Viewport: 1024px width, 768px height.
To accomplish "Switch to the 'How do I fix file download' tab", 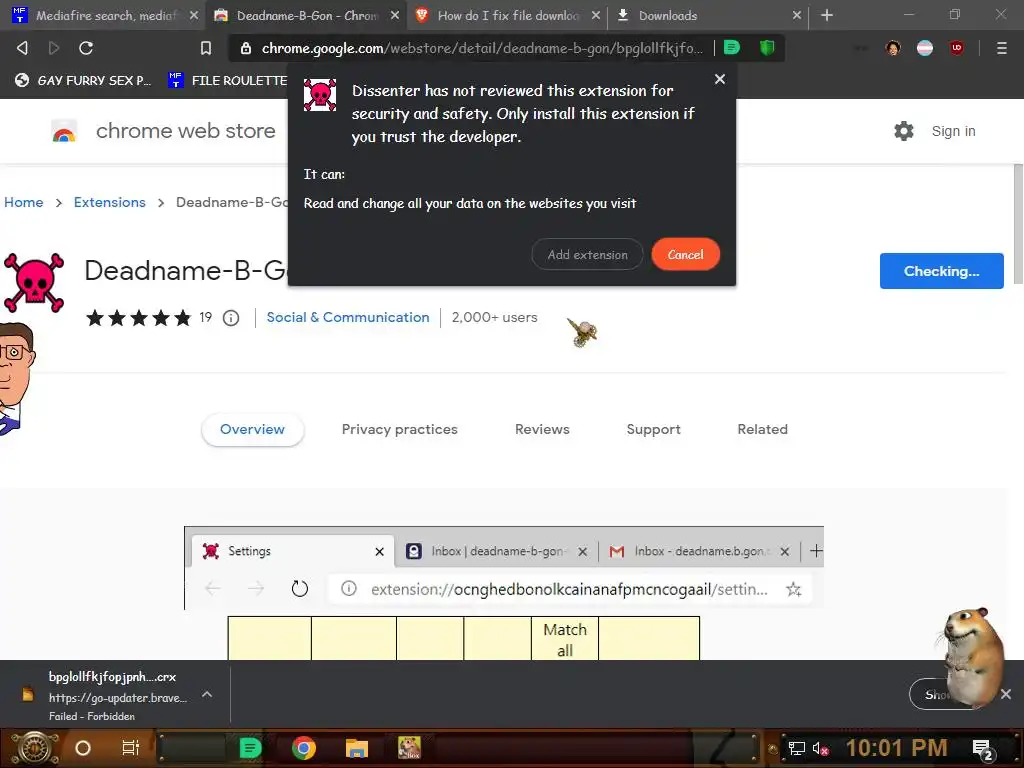I will tap(507, 15).
